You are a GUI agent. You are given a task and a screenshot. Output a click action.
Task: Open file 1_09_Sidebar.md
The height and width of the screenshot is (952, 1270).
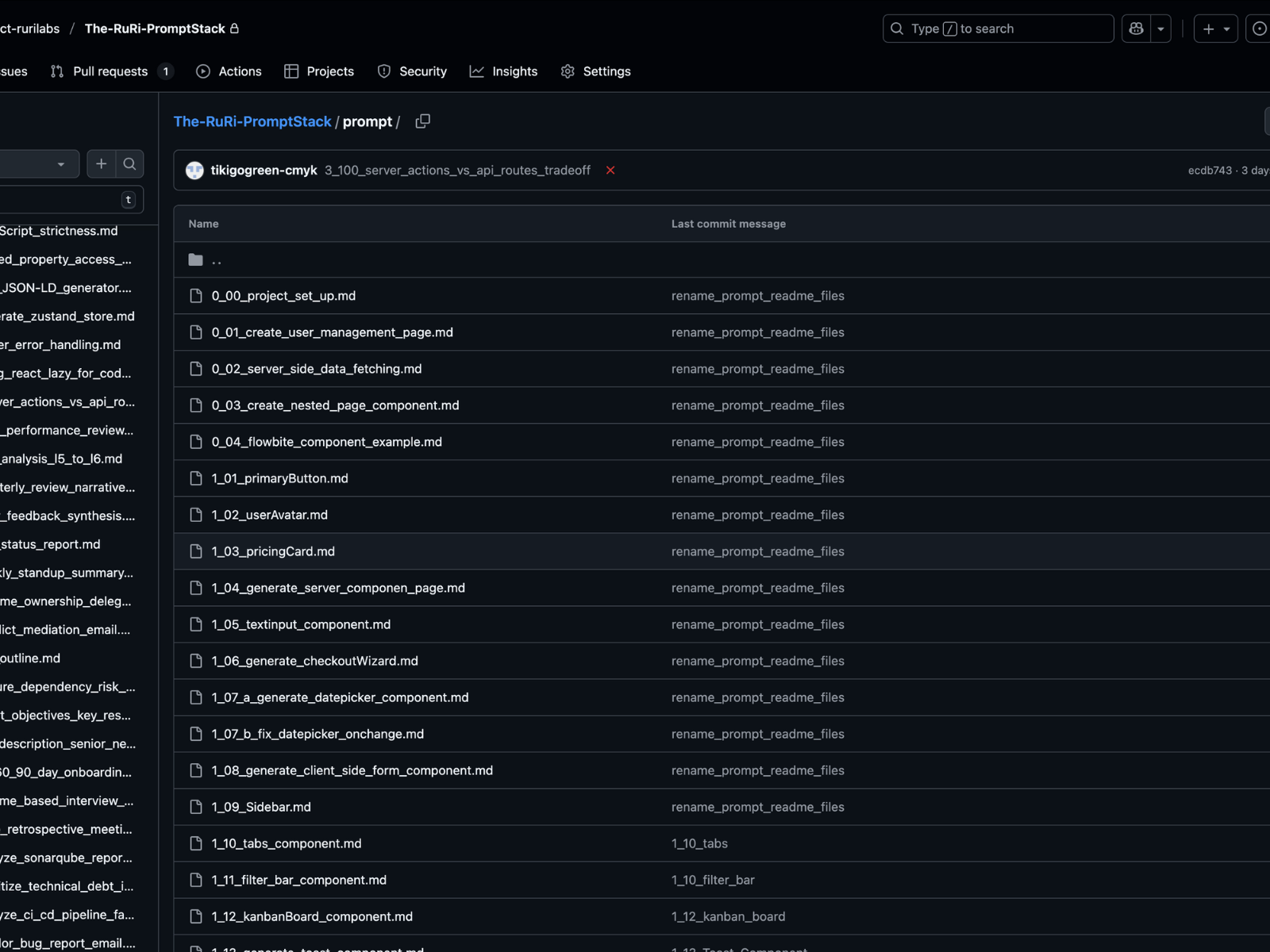coord(261,807)
